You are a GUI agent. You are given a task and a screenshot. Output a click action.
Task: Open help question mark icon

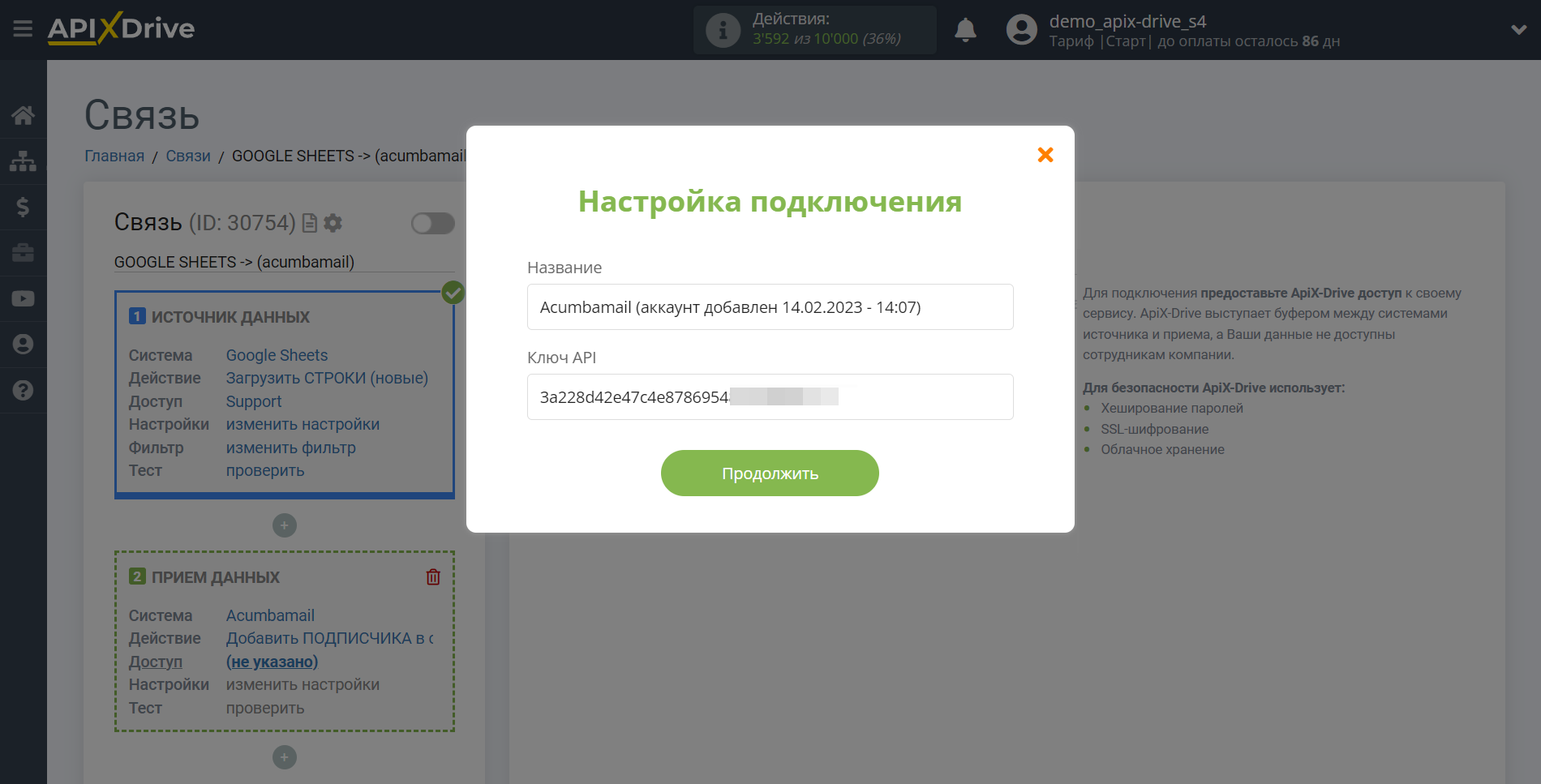pos(23,390)
